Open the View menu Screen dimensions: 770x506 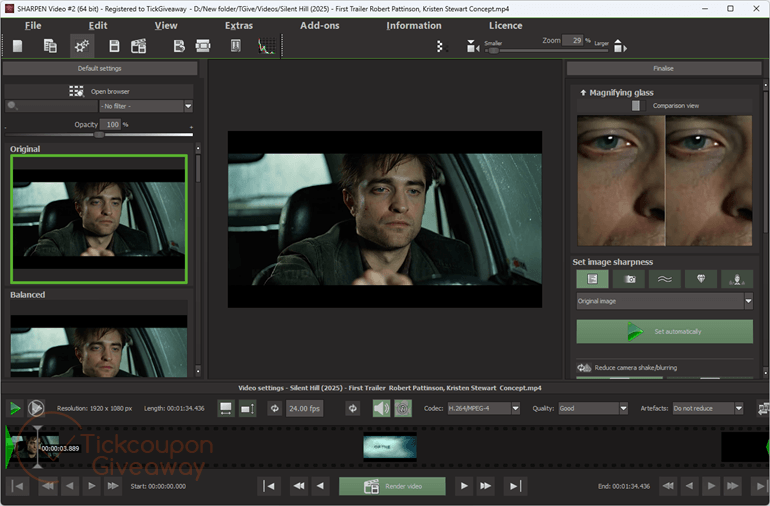click(166, 26)
